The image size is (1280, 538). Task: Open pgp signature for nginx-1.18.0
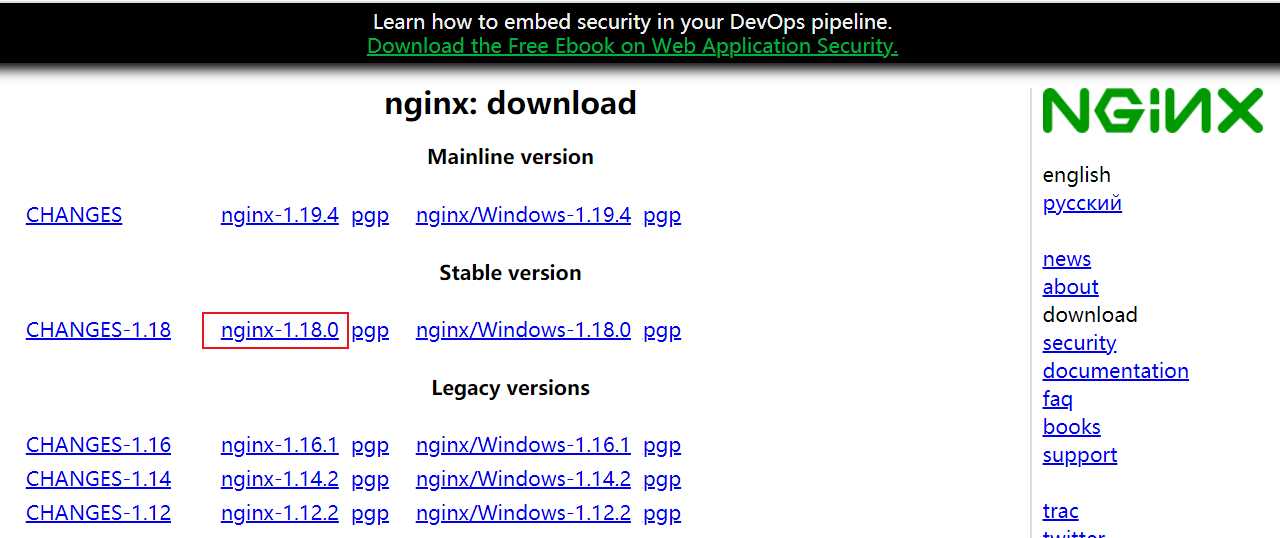pos(370,330)
